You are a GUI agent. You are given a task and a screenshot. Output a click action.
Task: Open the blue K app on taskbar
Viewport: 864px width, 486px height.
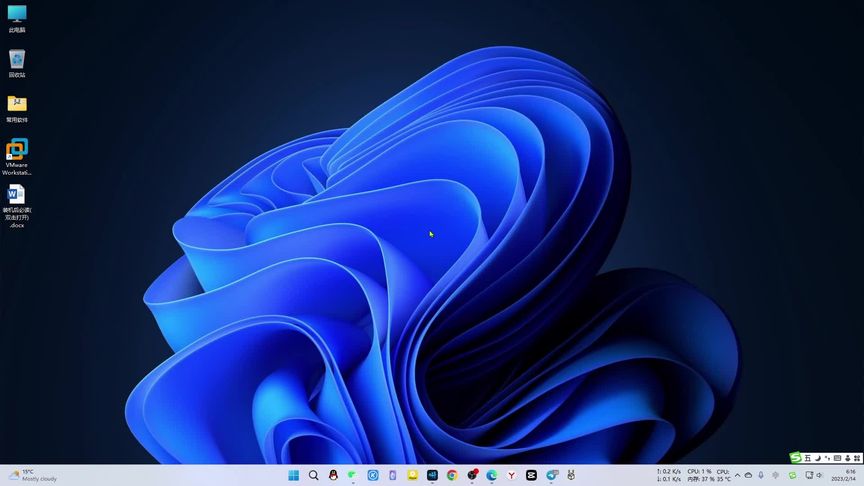[x=373, y=475]
